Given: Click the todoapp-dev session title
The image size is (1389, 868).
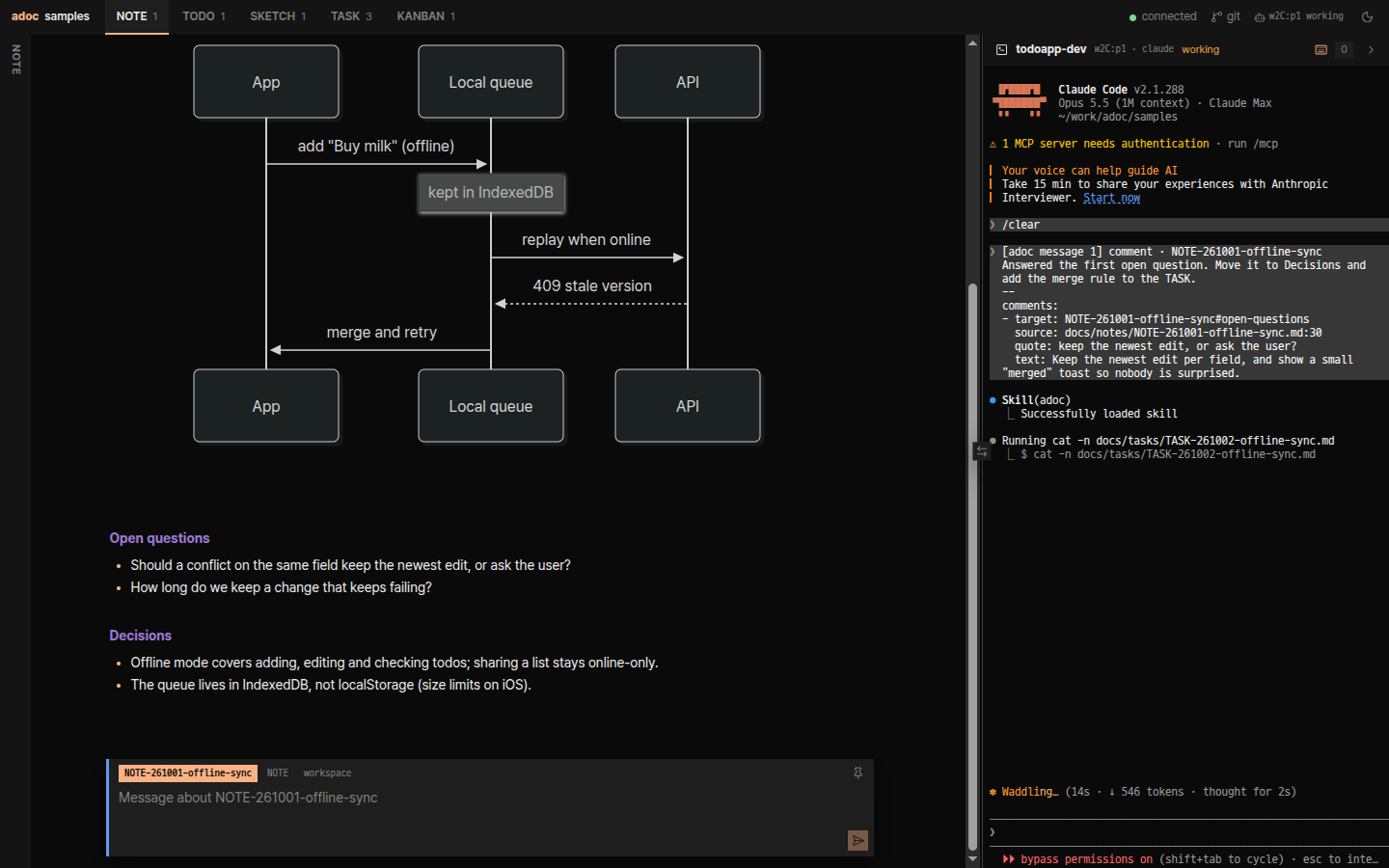Looking at the screenshot, I should click(x=1050, y=49).
